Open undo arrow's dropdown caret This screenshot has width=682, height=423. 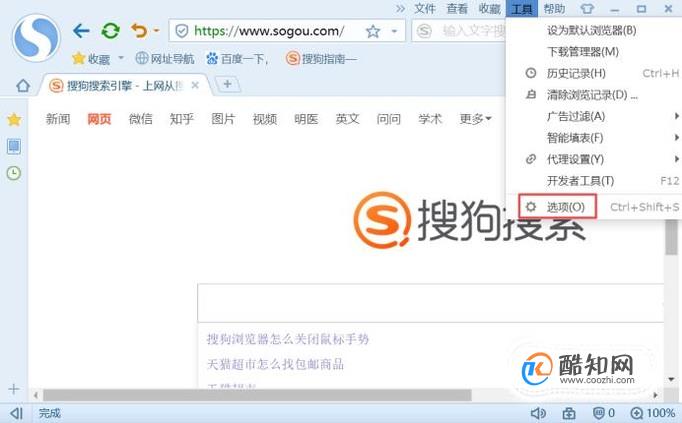[156, 30]
